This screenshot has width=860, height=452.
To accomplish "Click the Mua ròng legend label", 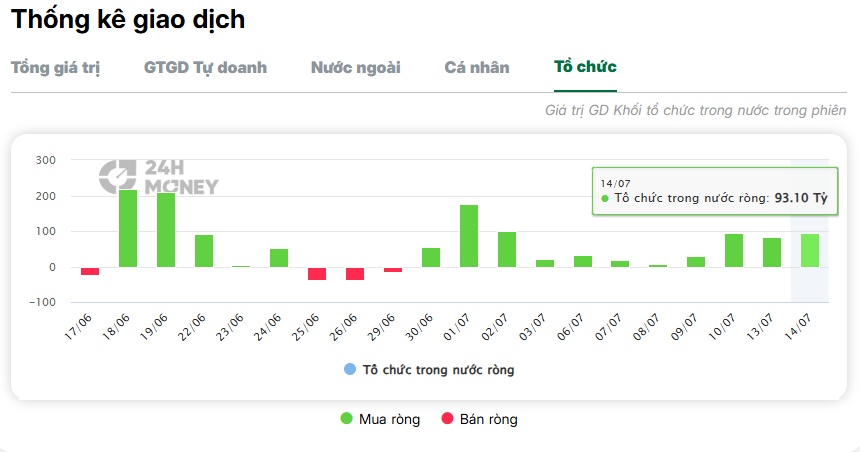I will 389,419.
